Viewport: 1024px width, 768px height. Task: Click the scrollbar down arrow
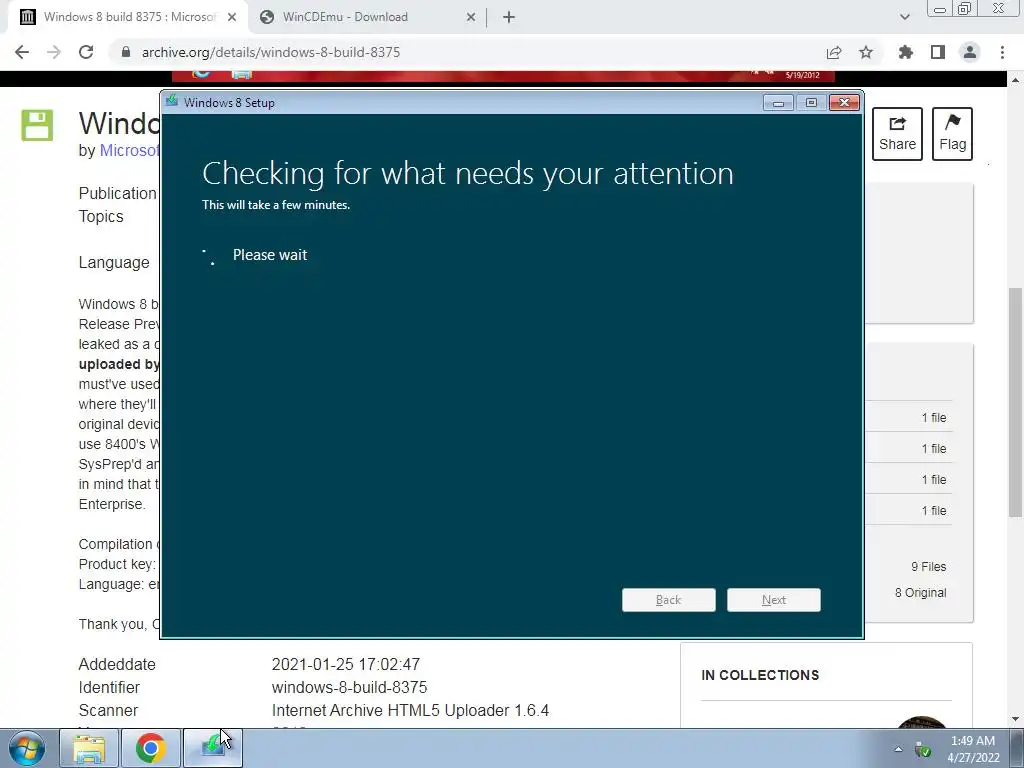pyautogui.click(x=1015, y=719)
